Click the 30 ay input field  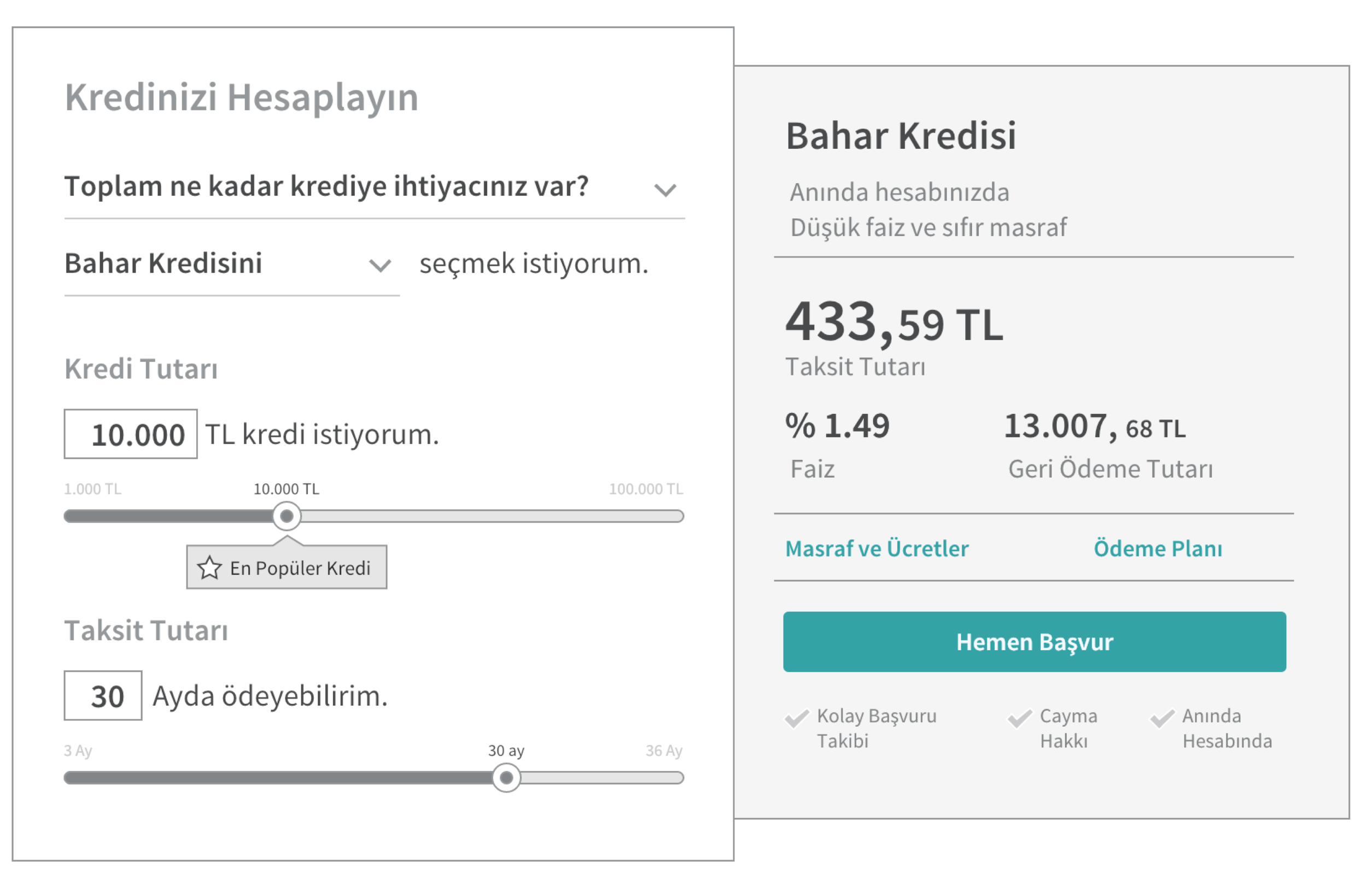[103, 695]
